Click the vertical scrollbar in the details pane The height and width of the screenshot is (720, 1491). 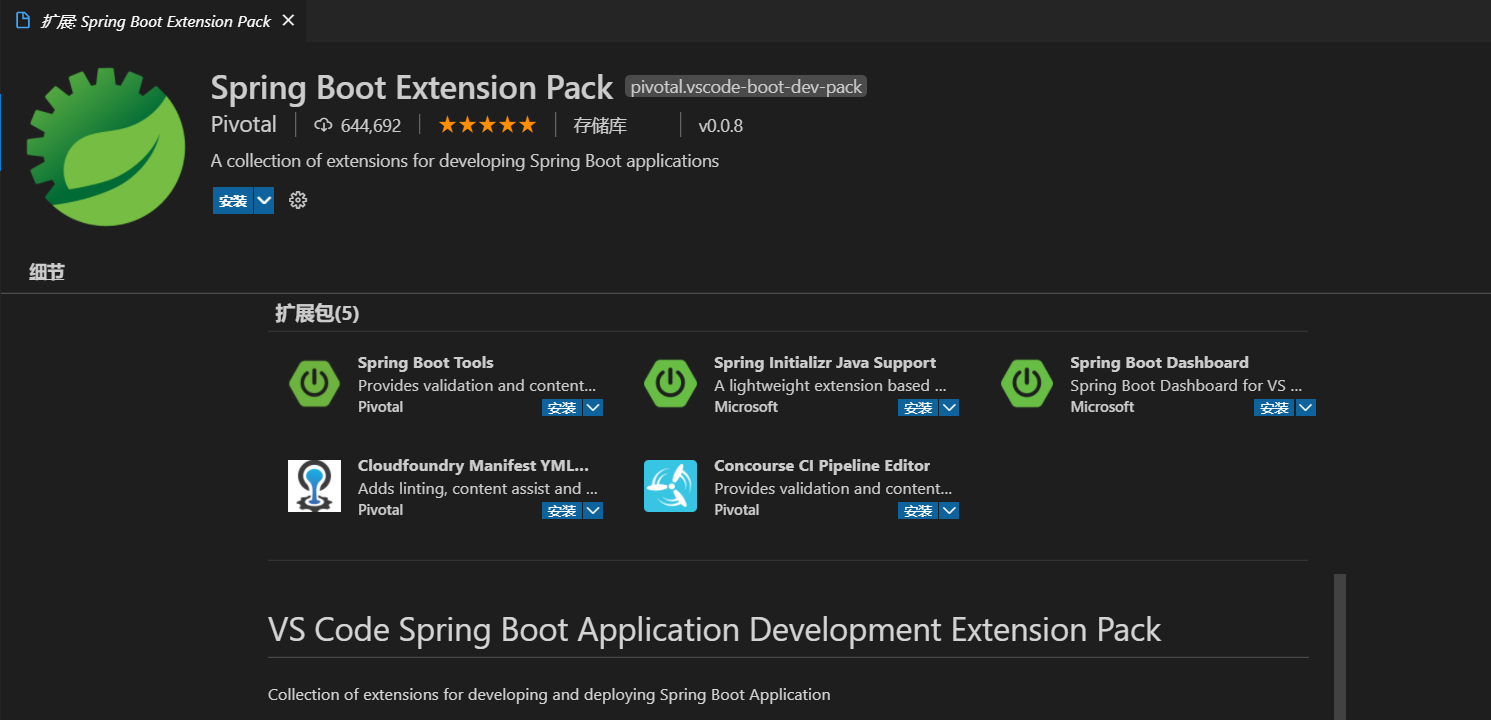tap(1340, 646)
